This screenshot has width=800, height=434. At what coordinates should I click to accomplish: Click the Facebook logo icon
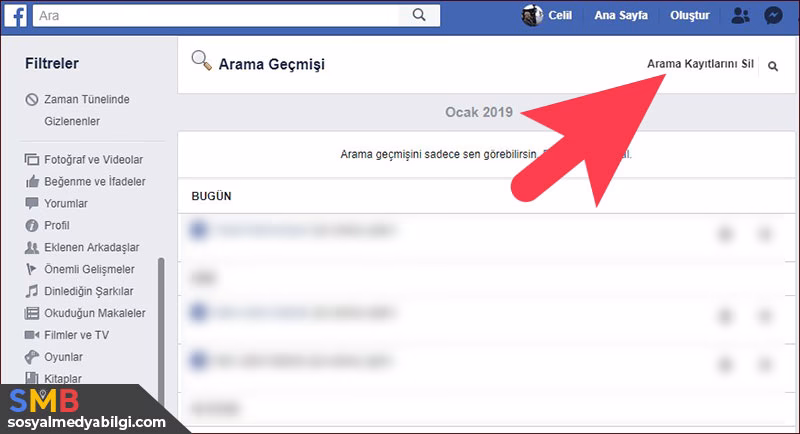16,15
